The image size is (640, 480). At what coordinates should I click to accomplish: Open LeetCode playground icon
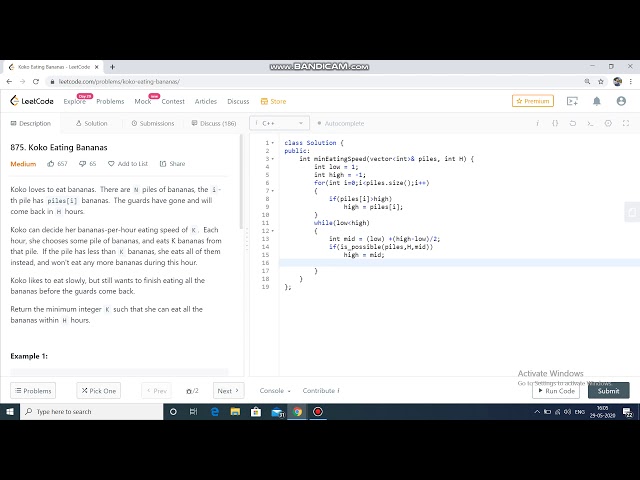[572, 101]
